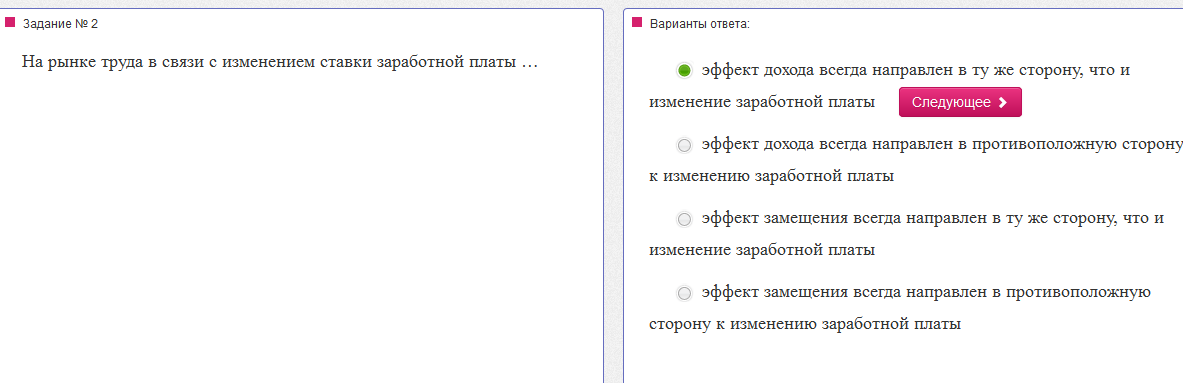This screenshot has height=383, width=1183.
Task: Select radio for income effect same direction as wage change
Action: pyautogui.click(x=684, y=71)
